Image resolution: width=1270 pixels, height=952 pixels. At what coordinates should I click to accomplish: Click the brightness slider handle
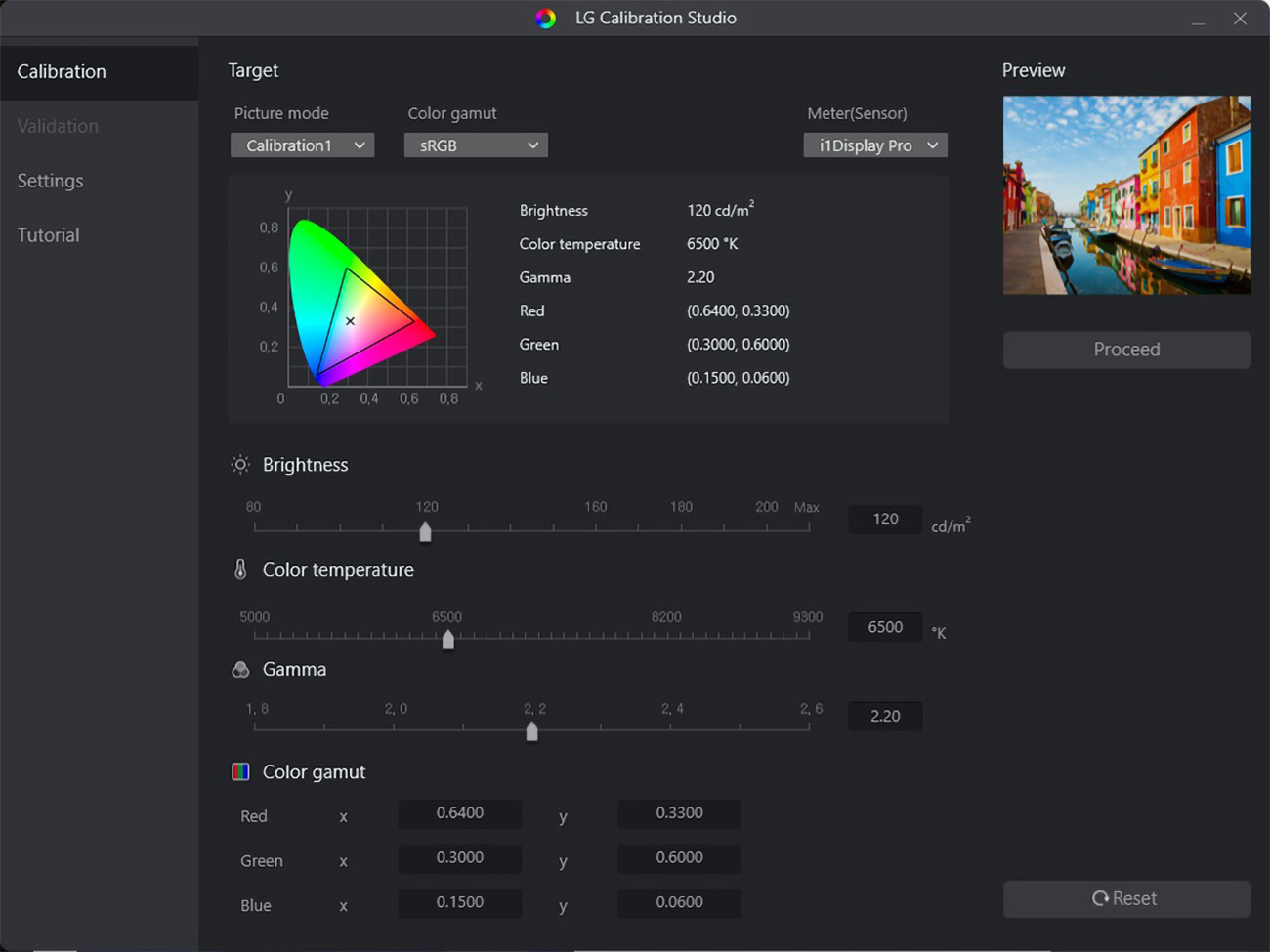(x=425, y=531)
